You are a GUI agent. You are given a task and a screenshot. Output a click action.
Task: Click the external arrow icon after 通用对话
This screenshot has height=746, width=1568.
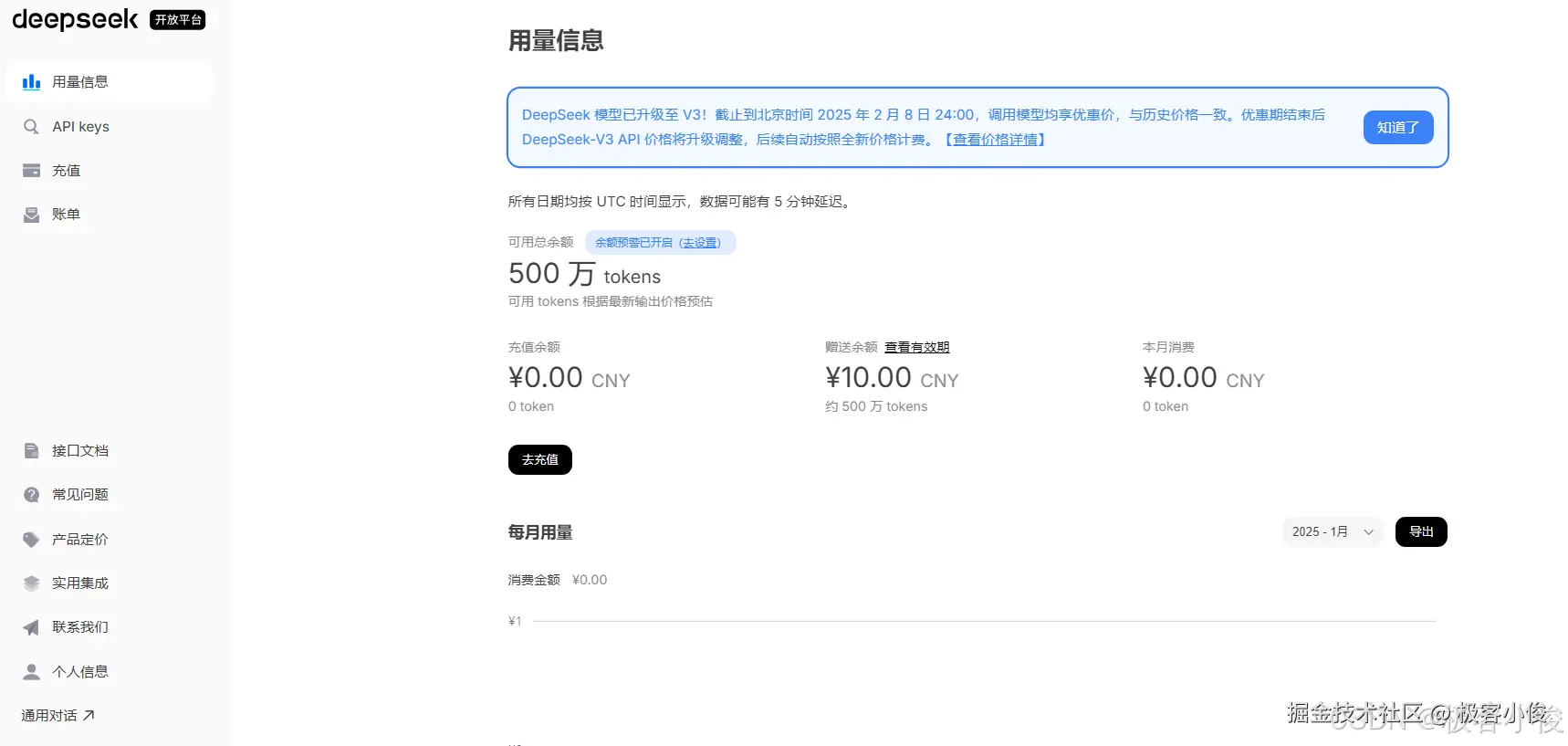pyautogui.click(x=89, y=716)
